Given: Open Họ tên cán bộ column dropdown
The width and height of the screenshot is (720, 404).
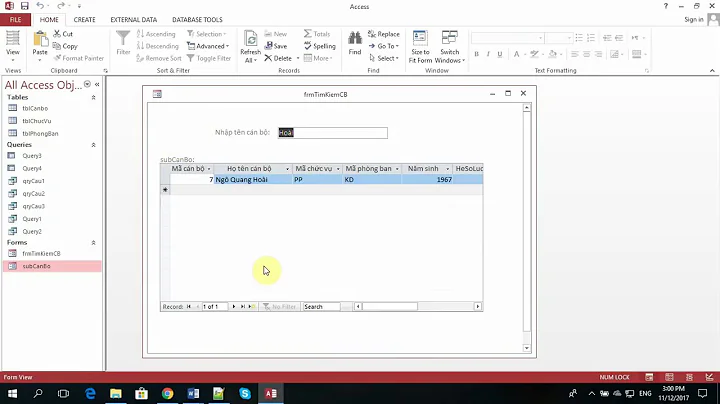Looking at the screenshot, I should pos(287,169).
